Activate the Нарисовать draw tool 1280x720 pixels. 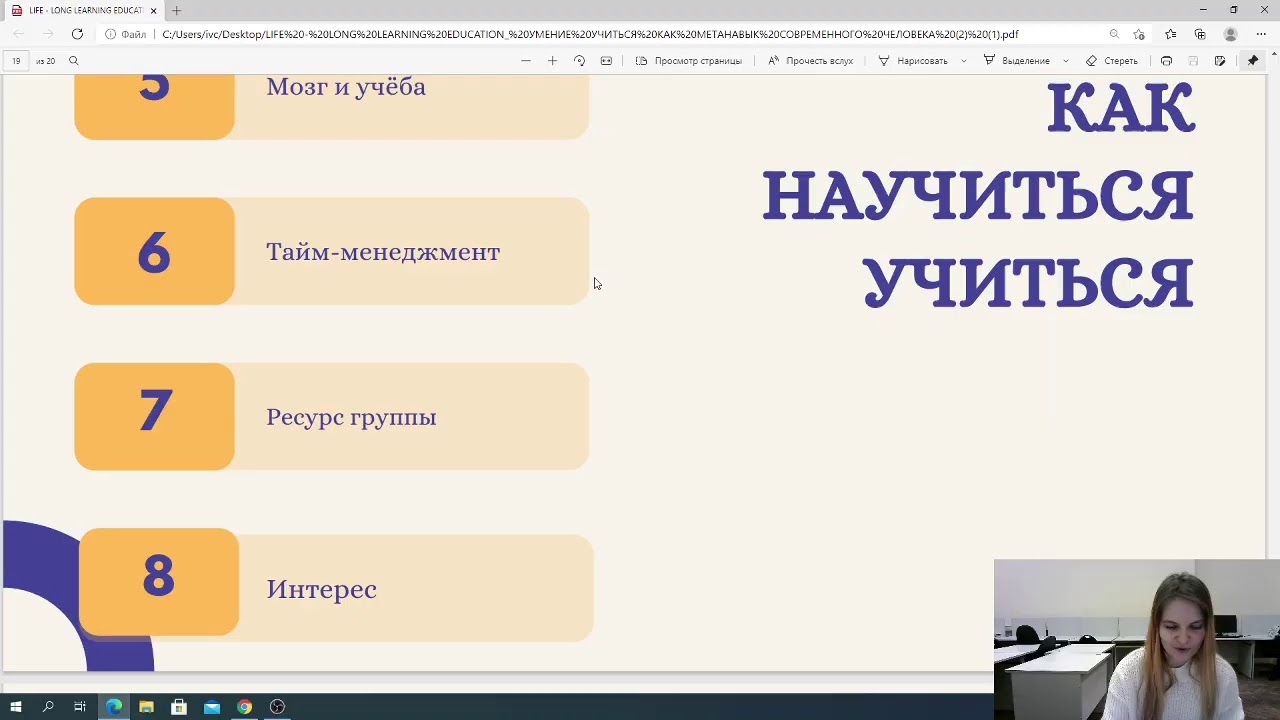[913, 61]
